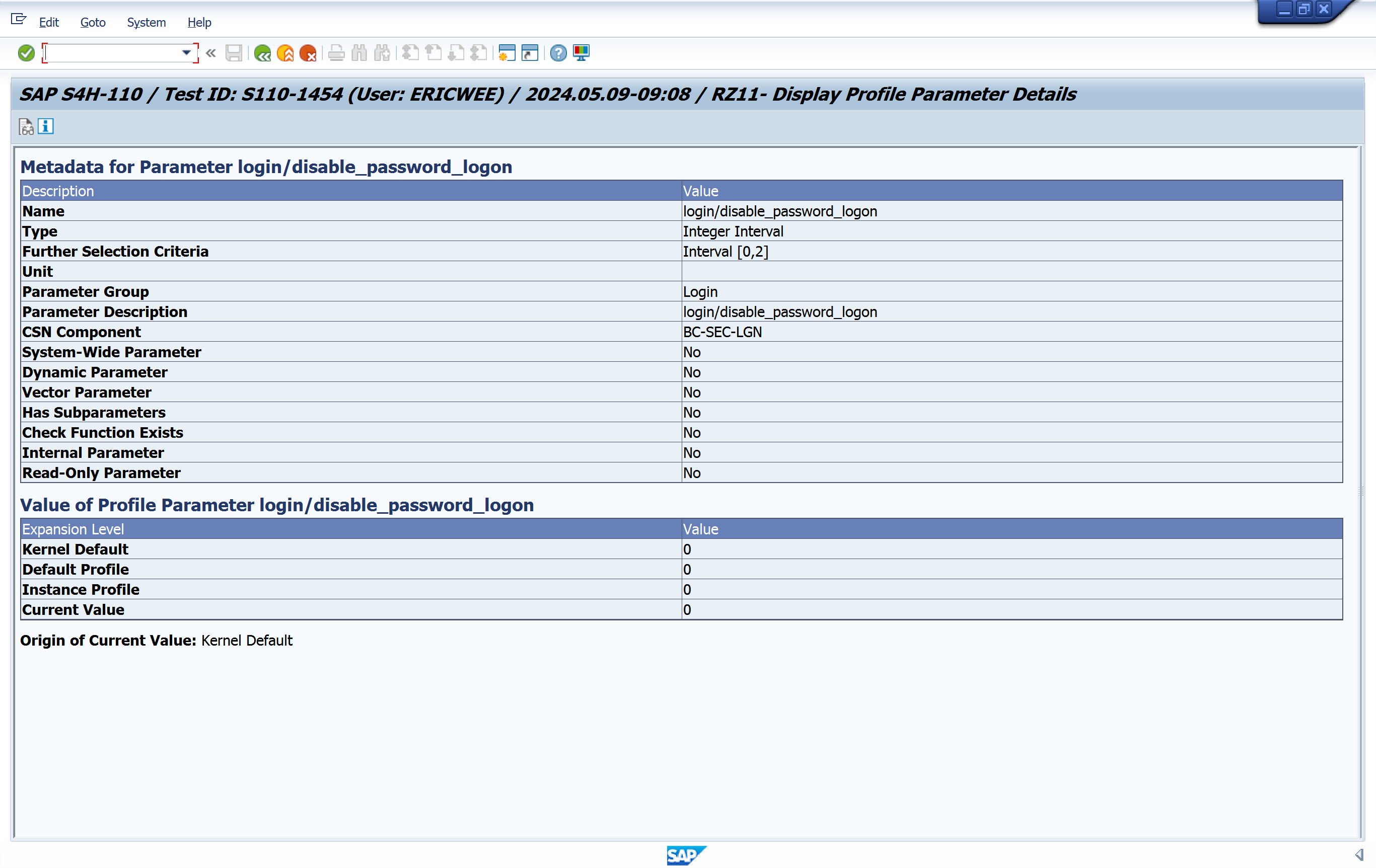Expand the command field dropdown arrow
This screenshot has height=868, width=1376.
186,53
